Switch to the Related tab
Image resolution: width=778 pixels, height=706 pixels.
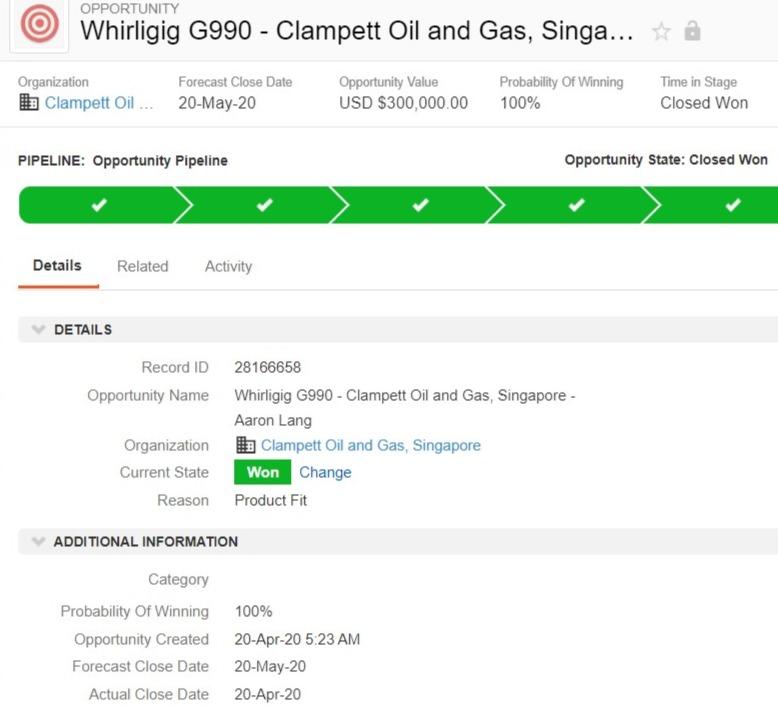pyautogui.click(x=142, y=266)
